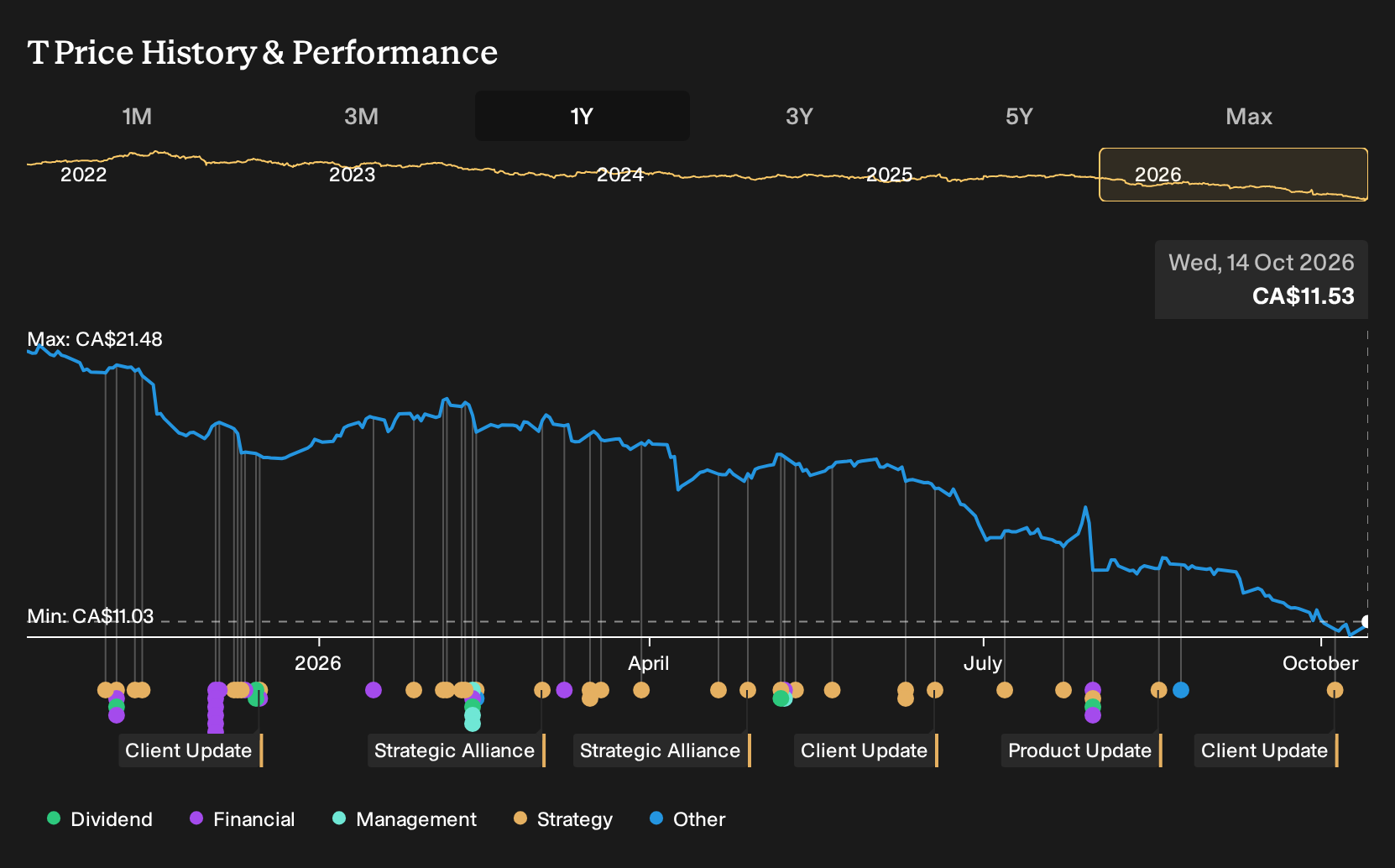
Task: Switch chart to the 3Y range
Action: [x=799, y=116]
